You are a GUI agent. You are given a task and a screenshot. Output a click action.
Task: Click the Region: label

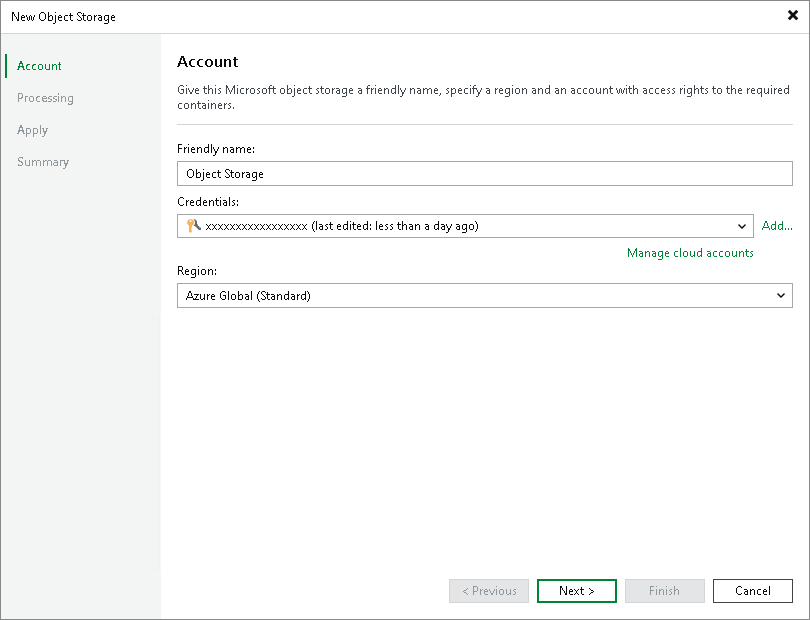[x=197, y=271]
